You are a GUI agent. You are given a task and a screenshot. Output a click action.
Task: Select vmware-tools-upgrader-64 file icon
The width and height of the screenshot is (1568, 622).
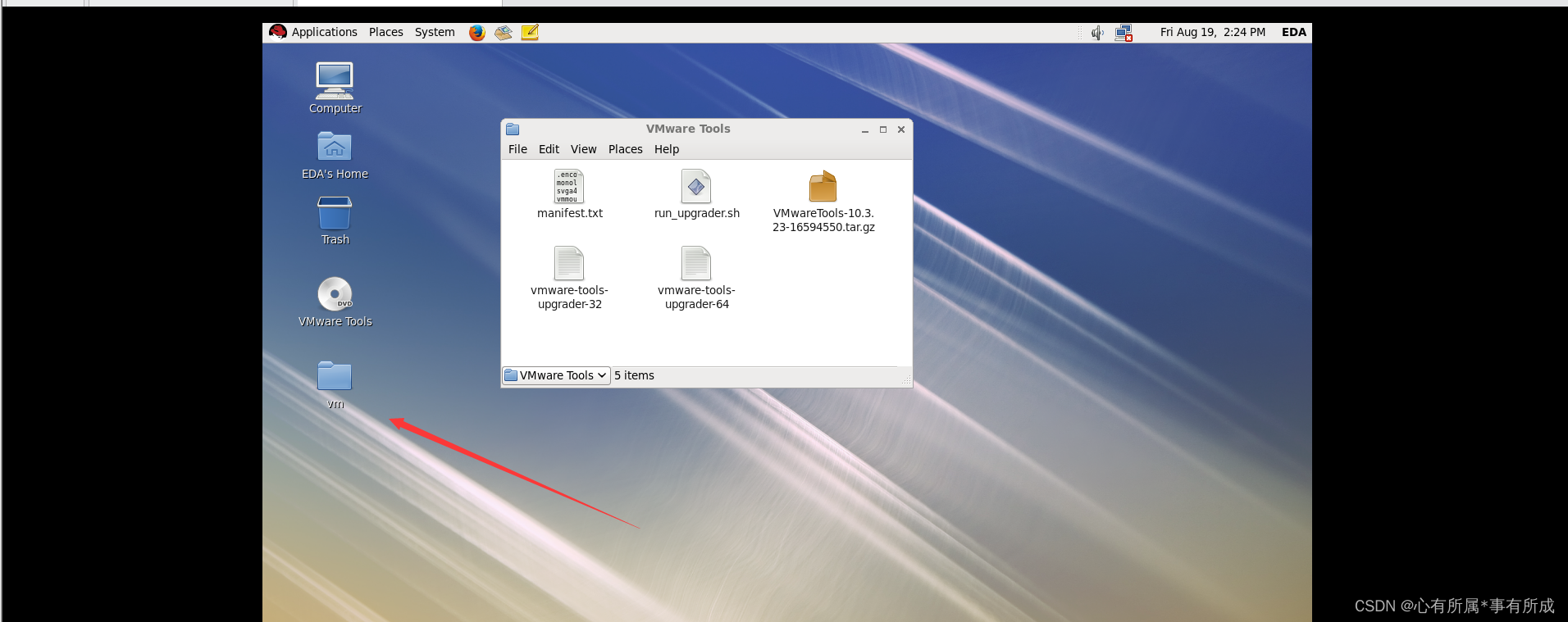point(696,263)
